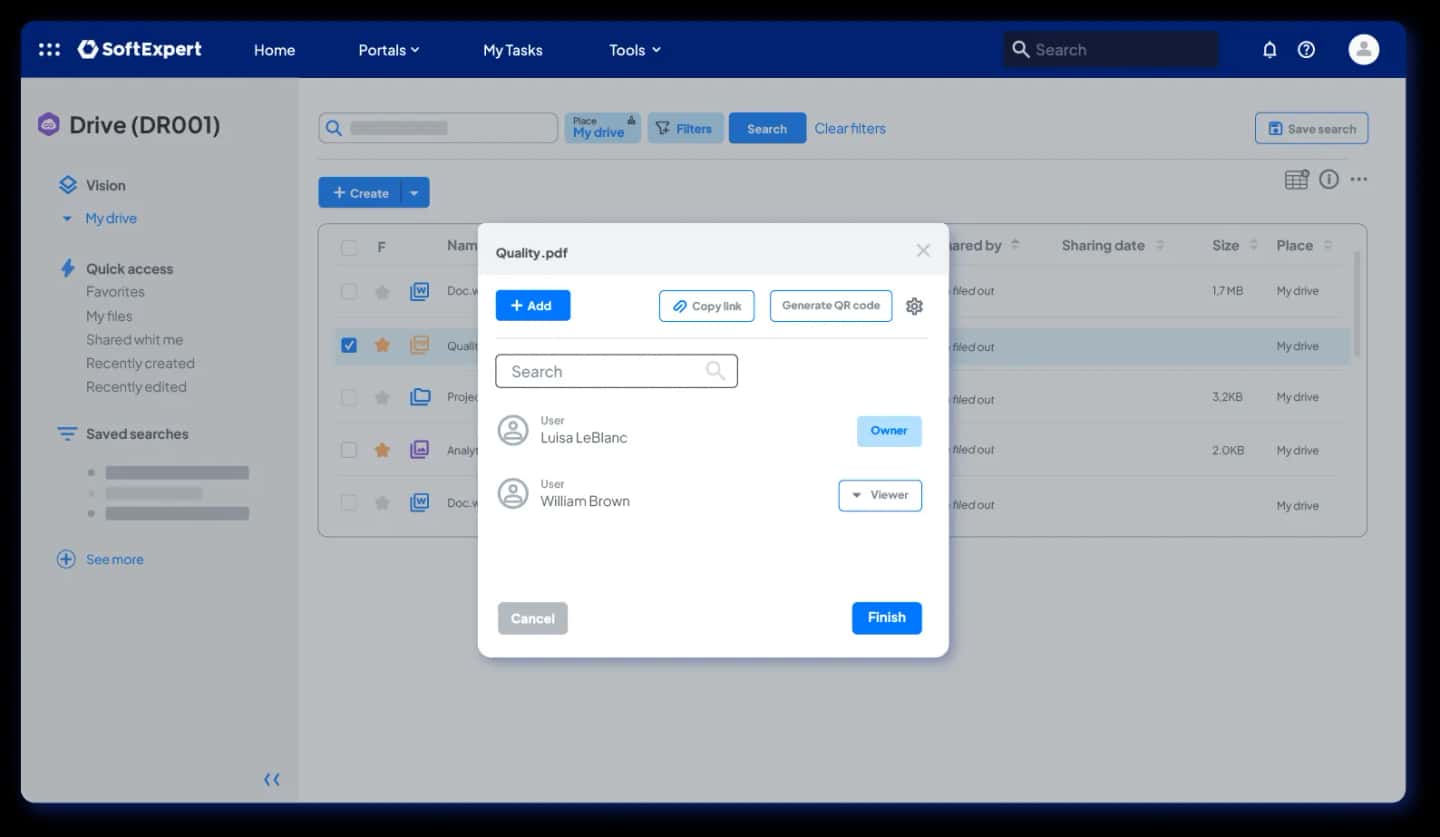Open the user profile avatar

(x=1363, y=49)
